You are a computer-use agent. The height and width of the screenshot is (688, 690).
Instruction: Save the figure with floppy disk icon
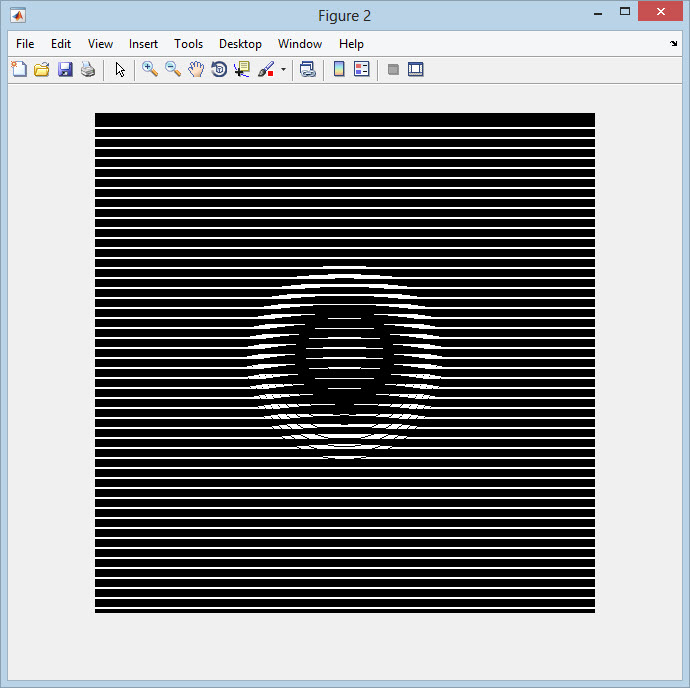coord(65,70)
